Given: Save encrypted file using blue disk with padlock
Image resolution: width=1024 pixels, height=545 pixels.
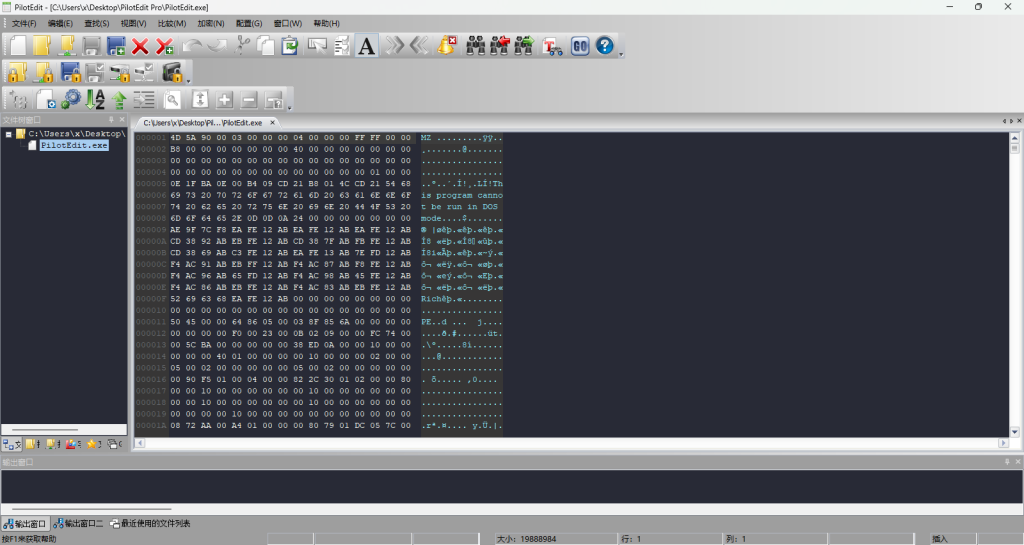Looking at the screenshot, I should point(71,72).
